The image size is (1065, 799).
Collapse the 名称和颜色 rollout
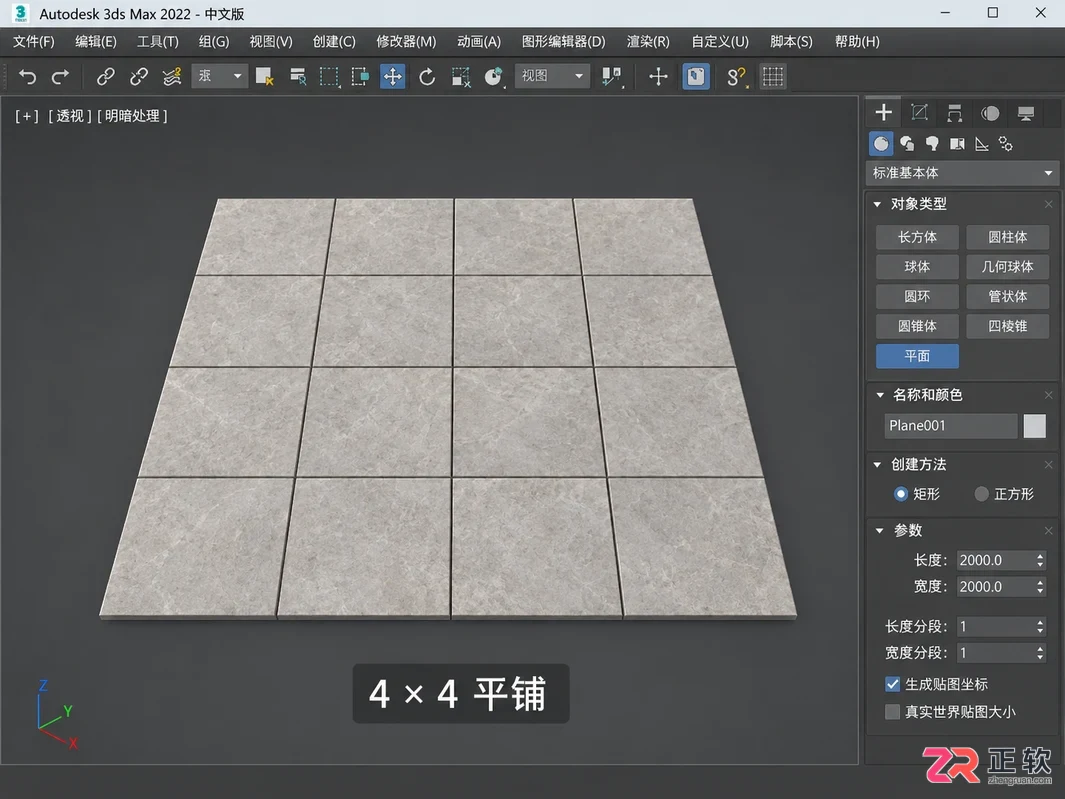[880, 395]
